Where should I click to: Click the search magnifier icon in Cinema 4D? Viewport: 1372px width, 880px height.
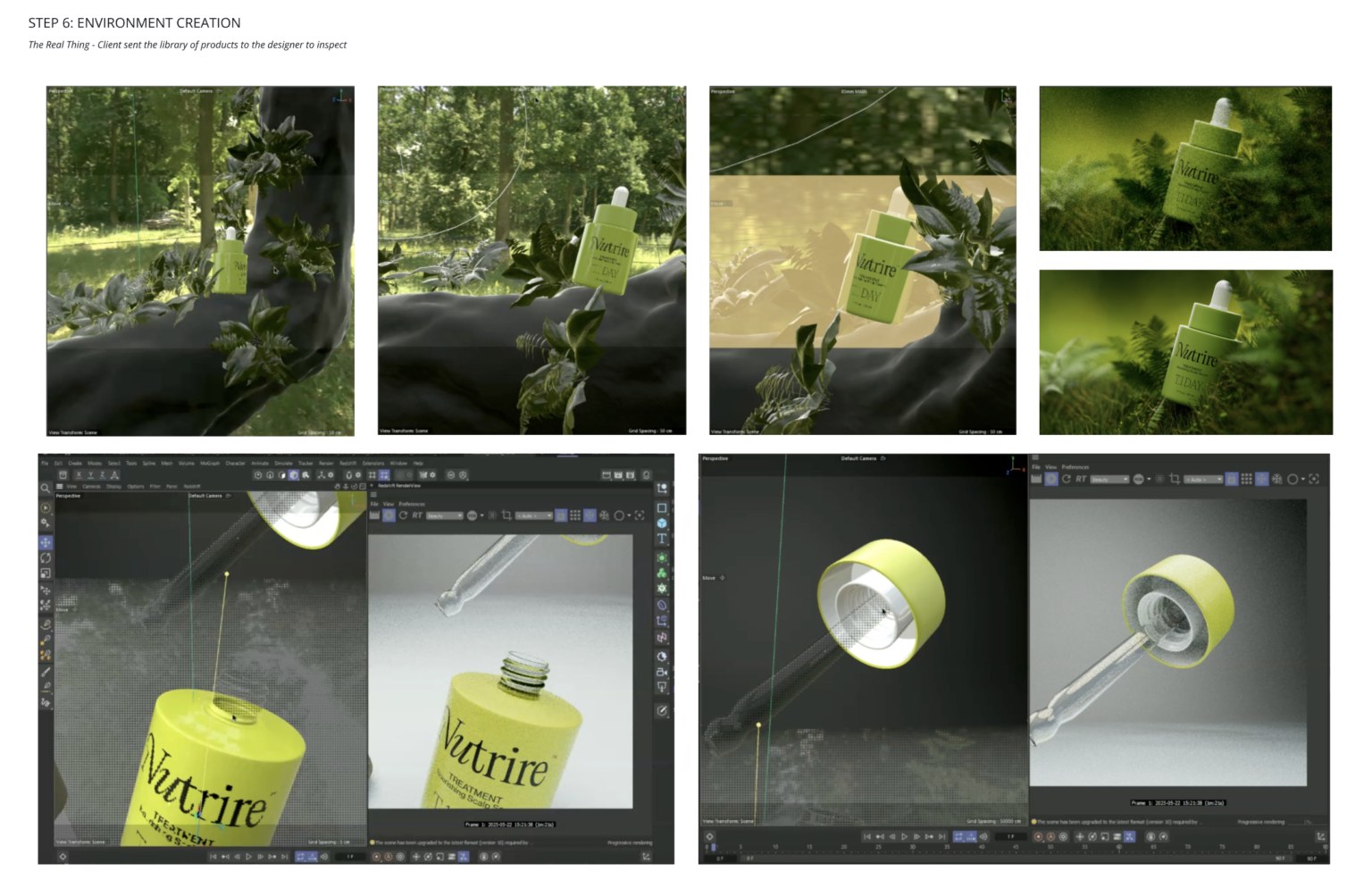tap(46, 489)
